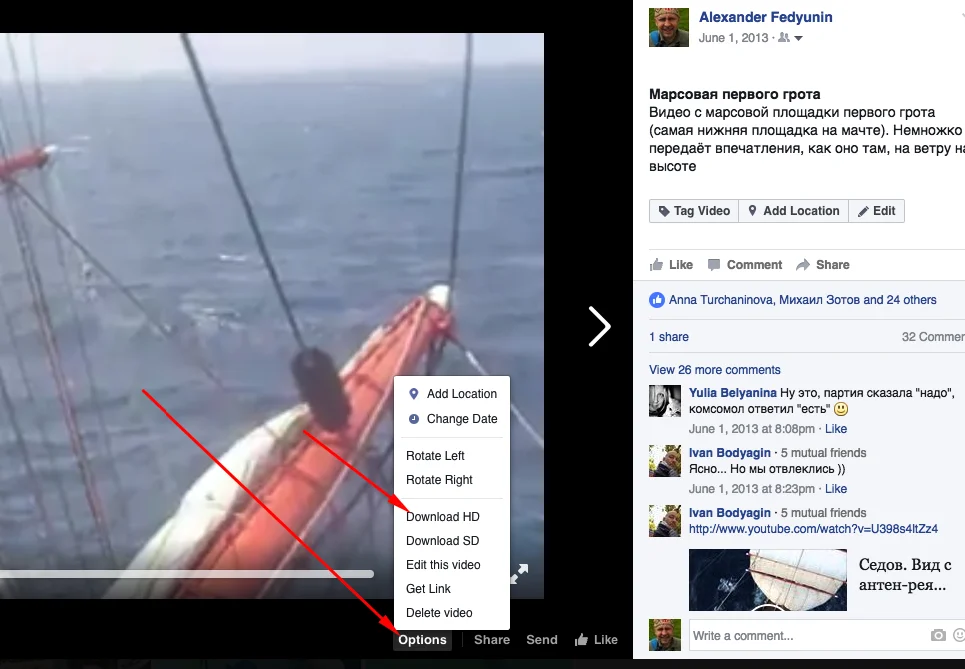Choose Rotate Left in the menu

pos(435,456)
